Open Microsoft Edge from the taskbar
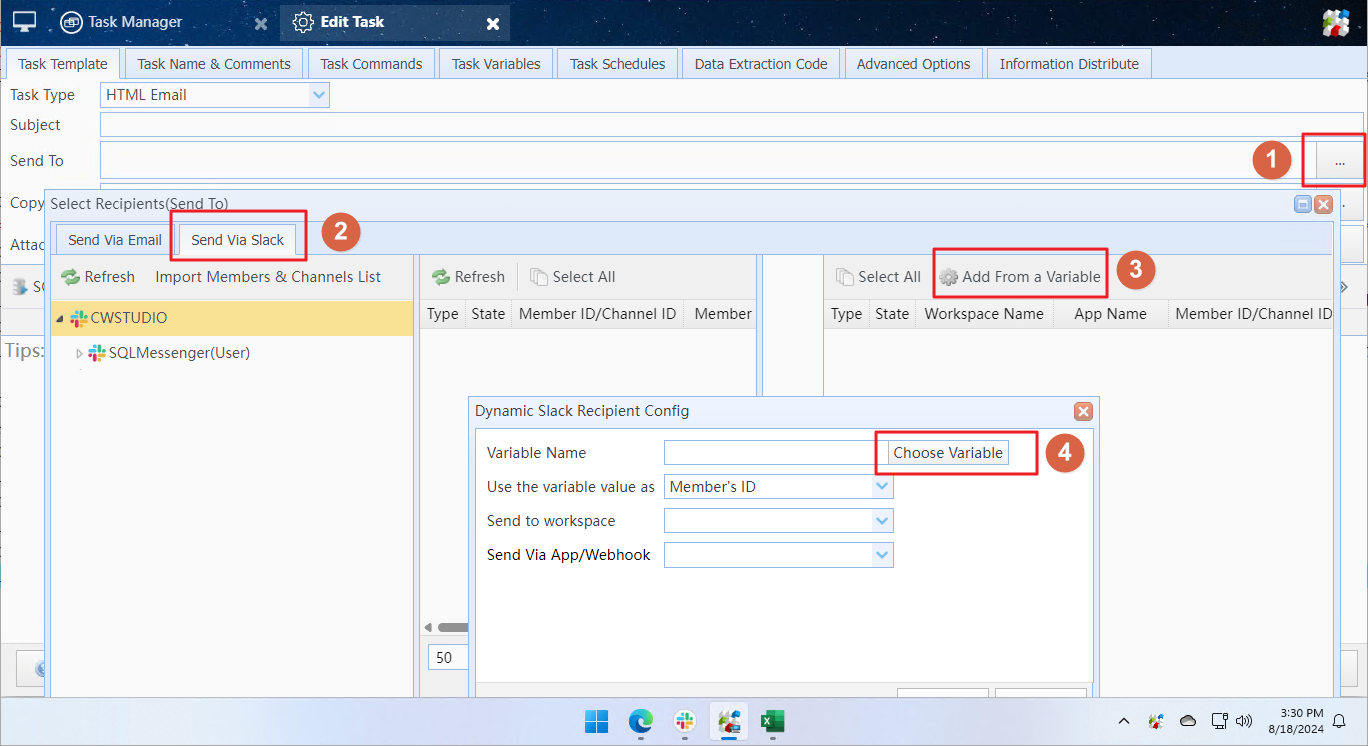Image resolution: width=1368 pixels, height=746 pixels. pos(640,720)
